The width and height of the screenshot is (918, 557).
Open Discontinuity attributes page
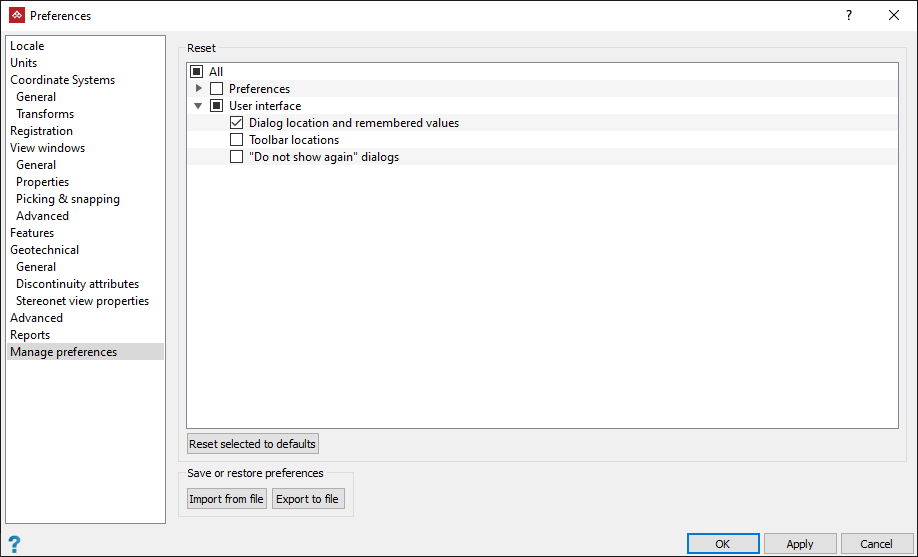77,284
